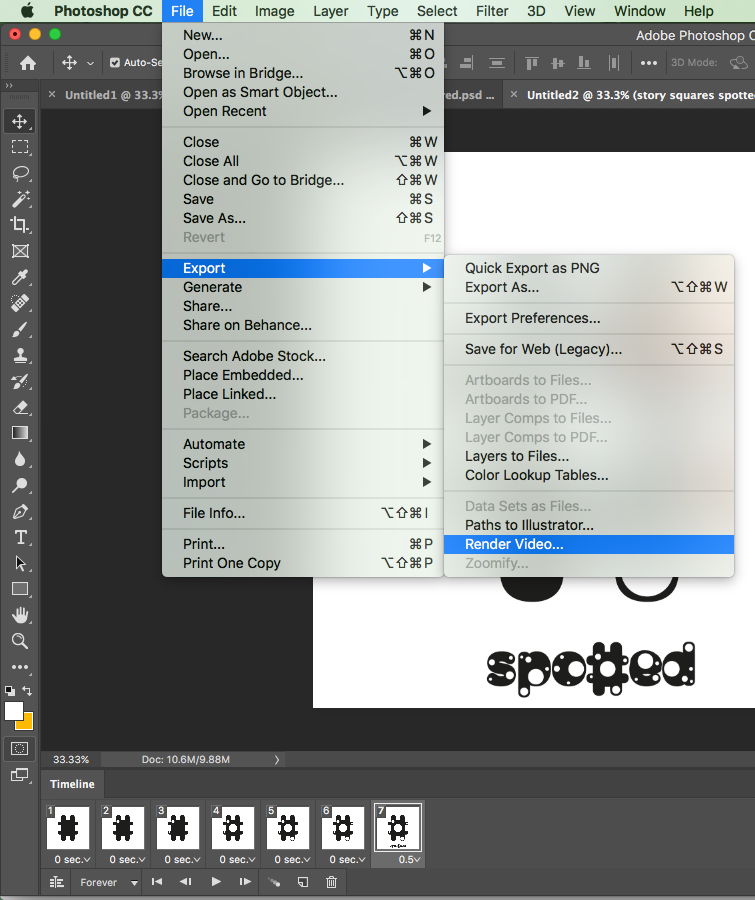Select the History Brush tool
755x900 pixels.
pyautogui.click(x=20, y=381)
